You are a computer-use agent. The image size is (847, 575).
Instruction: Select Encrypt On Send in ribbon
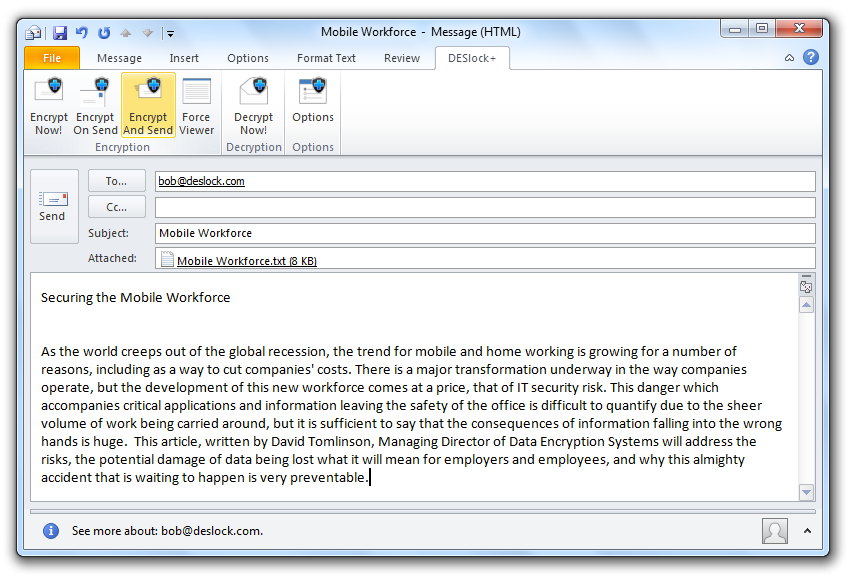point(95,106)
